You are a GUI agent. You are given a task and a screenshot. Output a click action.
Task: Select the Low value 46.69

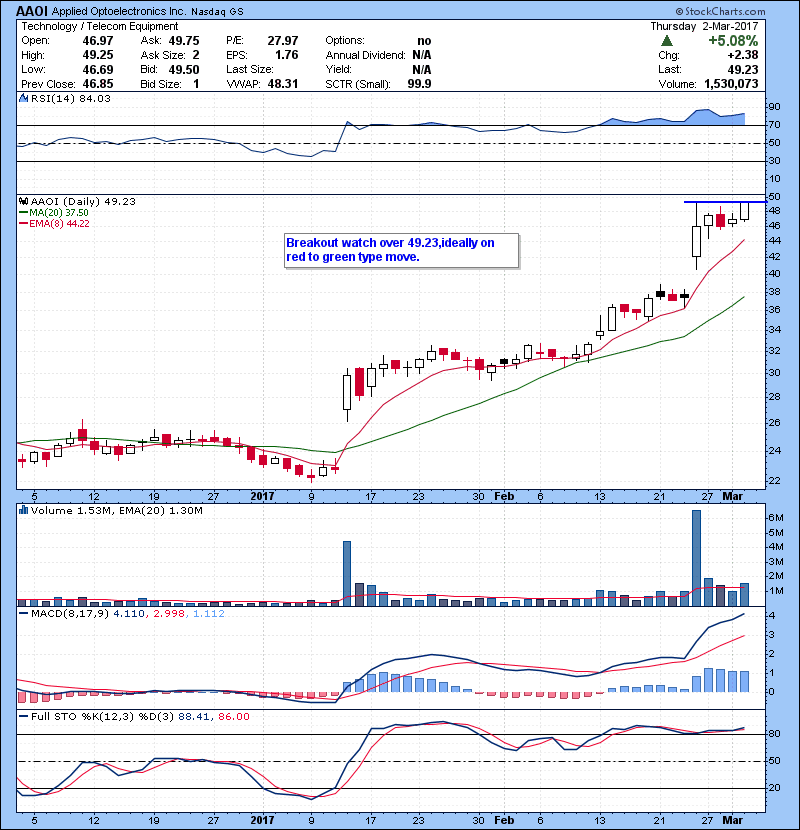98,69
